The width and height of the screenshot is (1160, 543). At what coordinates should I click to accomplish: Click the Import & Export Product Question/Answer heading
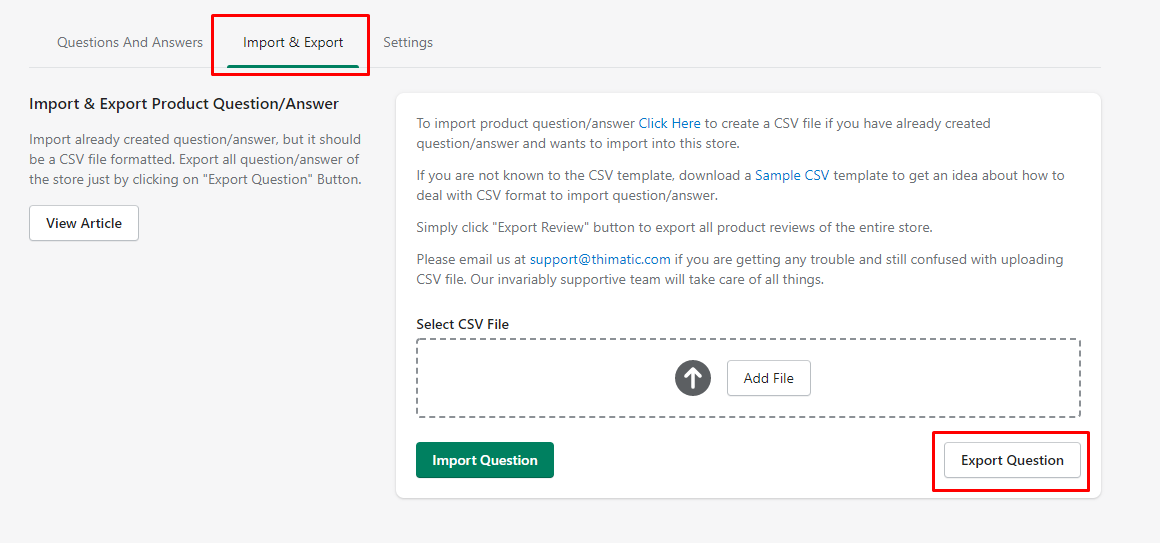tap(184, 104)
